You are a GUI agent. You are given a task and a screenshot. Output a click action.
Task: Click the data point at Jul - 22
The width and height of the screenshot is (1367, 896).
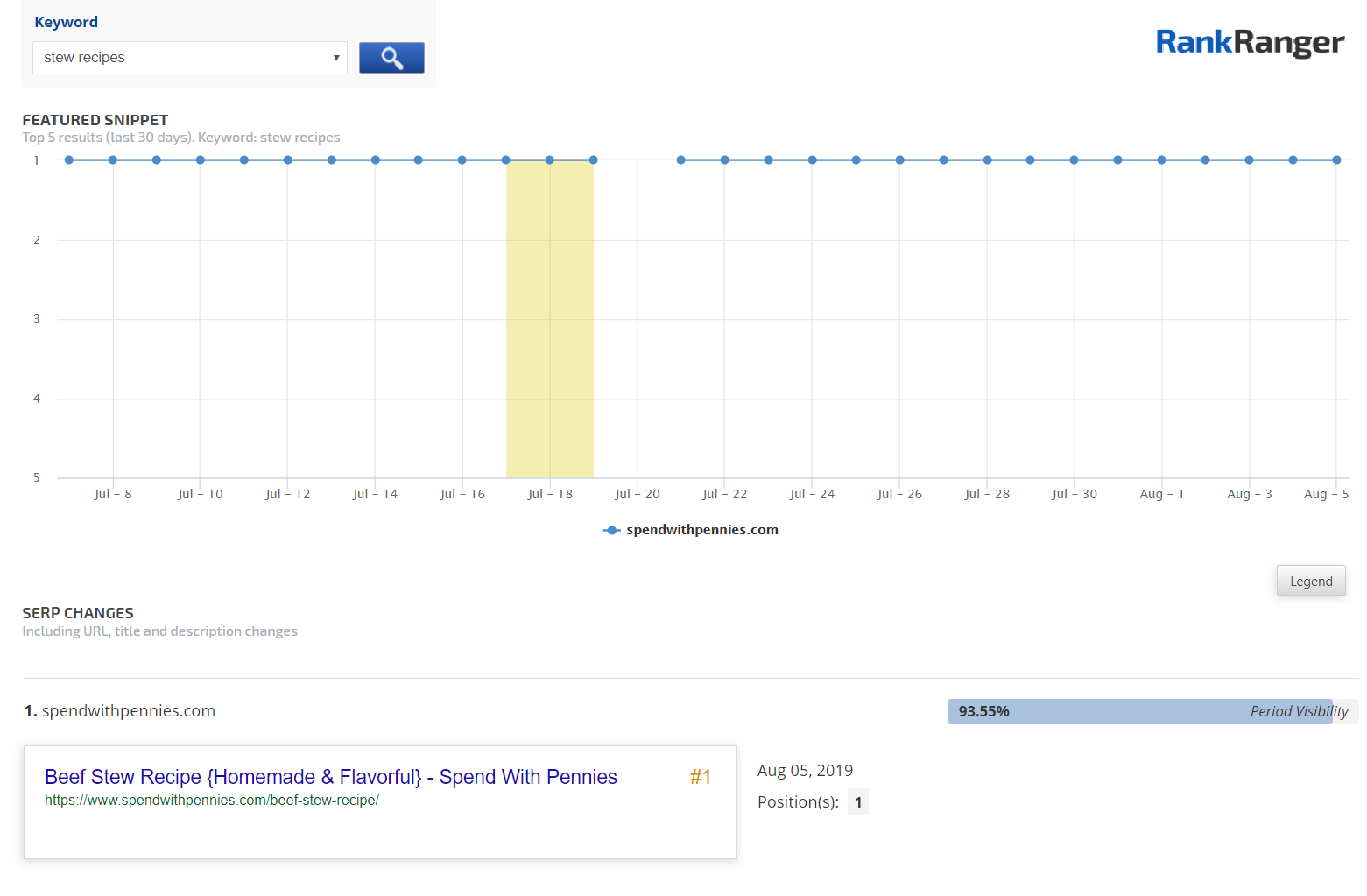click(724, 160)
